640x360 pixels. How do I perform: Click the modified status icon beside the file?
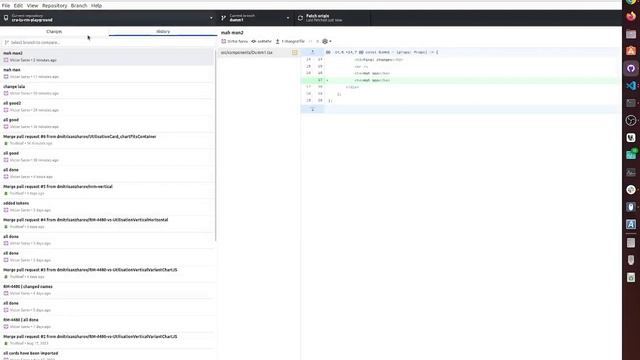pyautogui.click(x=295, y=52)
